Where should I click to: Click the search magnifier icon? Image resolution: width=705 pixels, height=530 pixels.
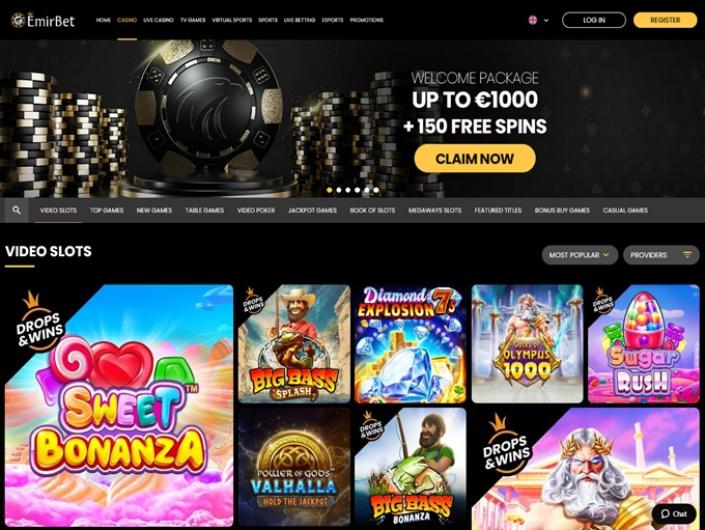pyautogui.click(x=17, y=210)
